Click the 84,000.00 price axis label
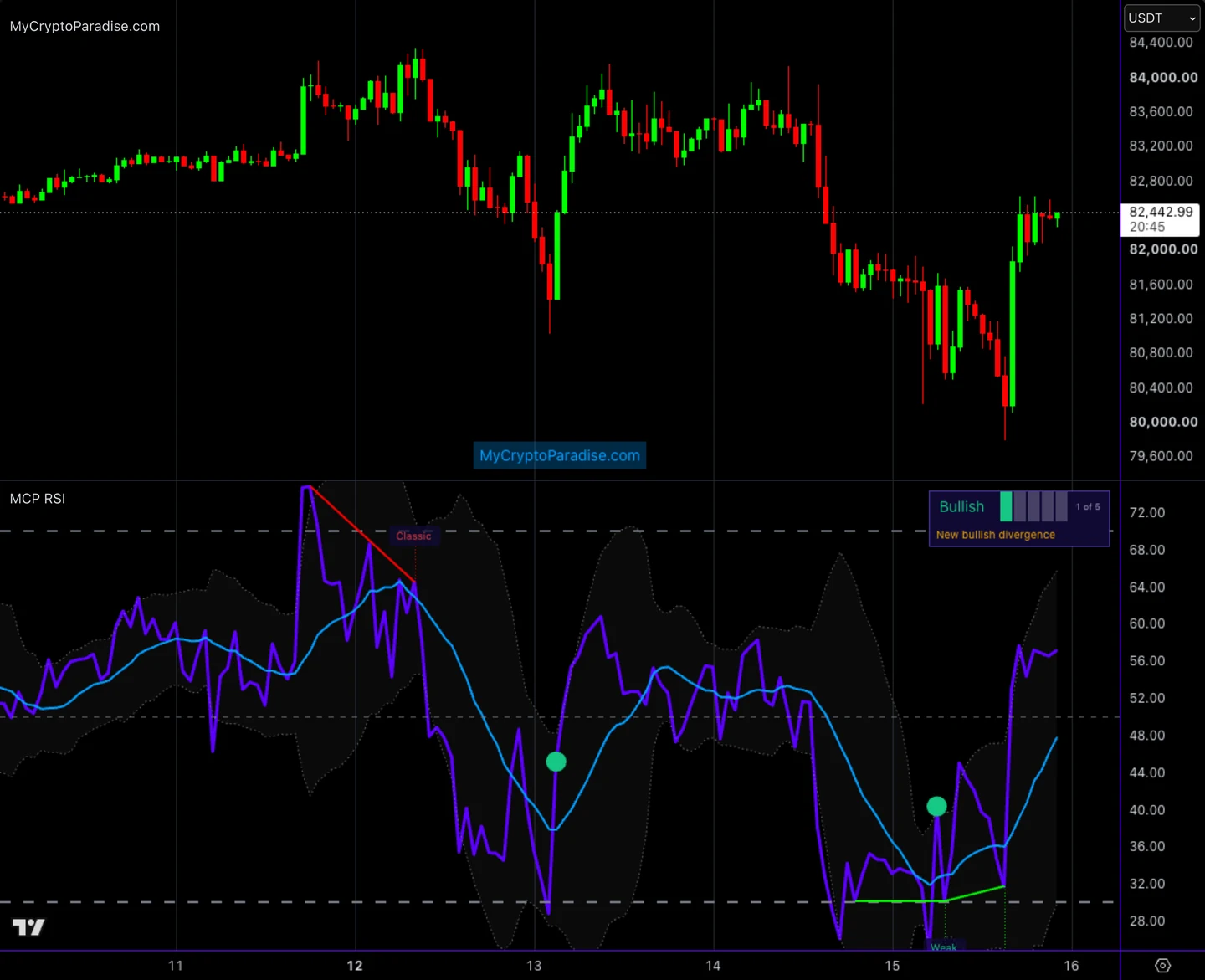Screen dimensions: 1205x980 [x=1163, y=77]
